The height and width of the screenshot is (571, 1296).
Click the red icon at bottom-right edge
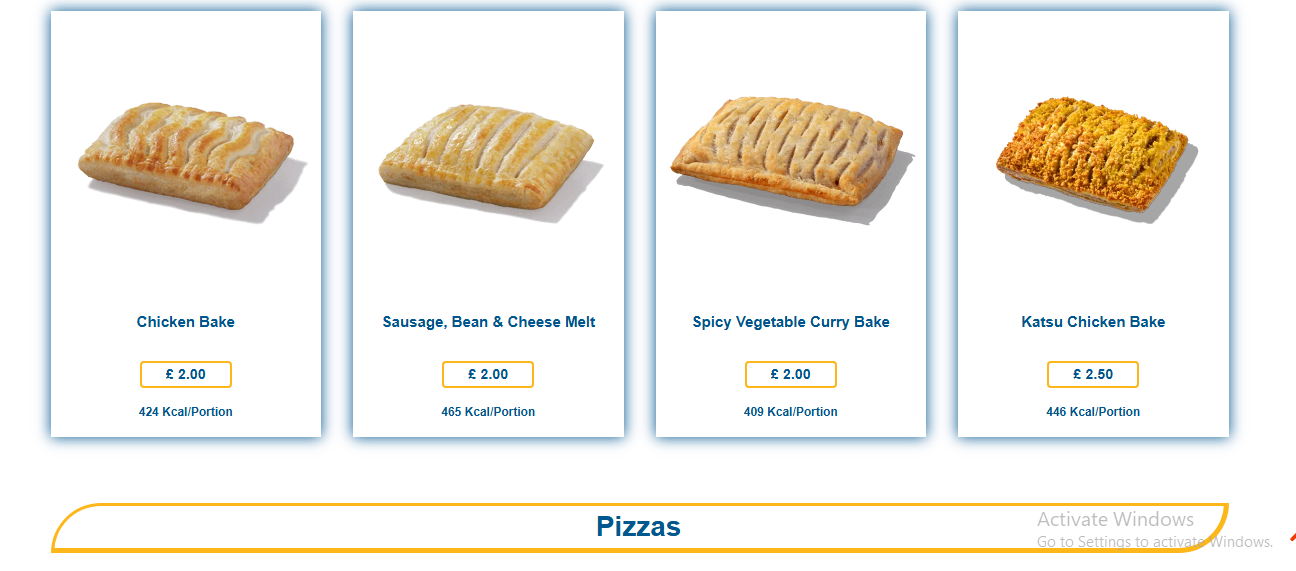pyautogui.click(x=1292, y=537)
